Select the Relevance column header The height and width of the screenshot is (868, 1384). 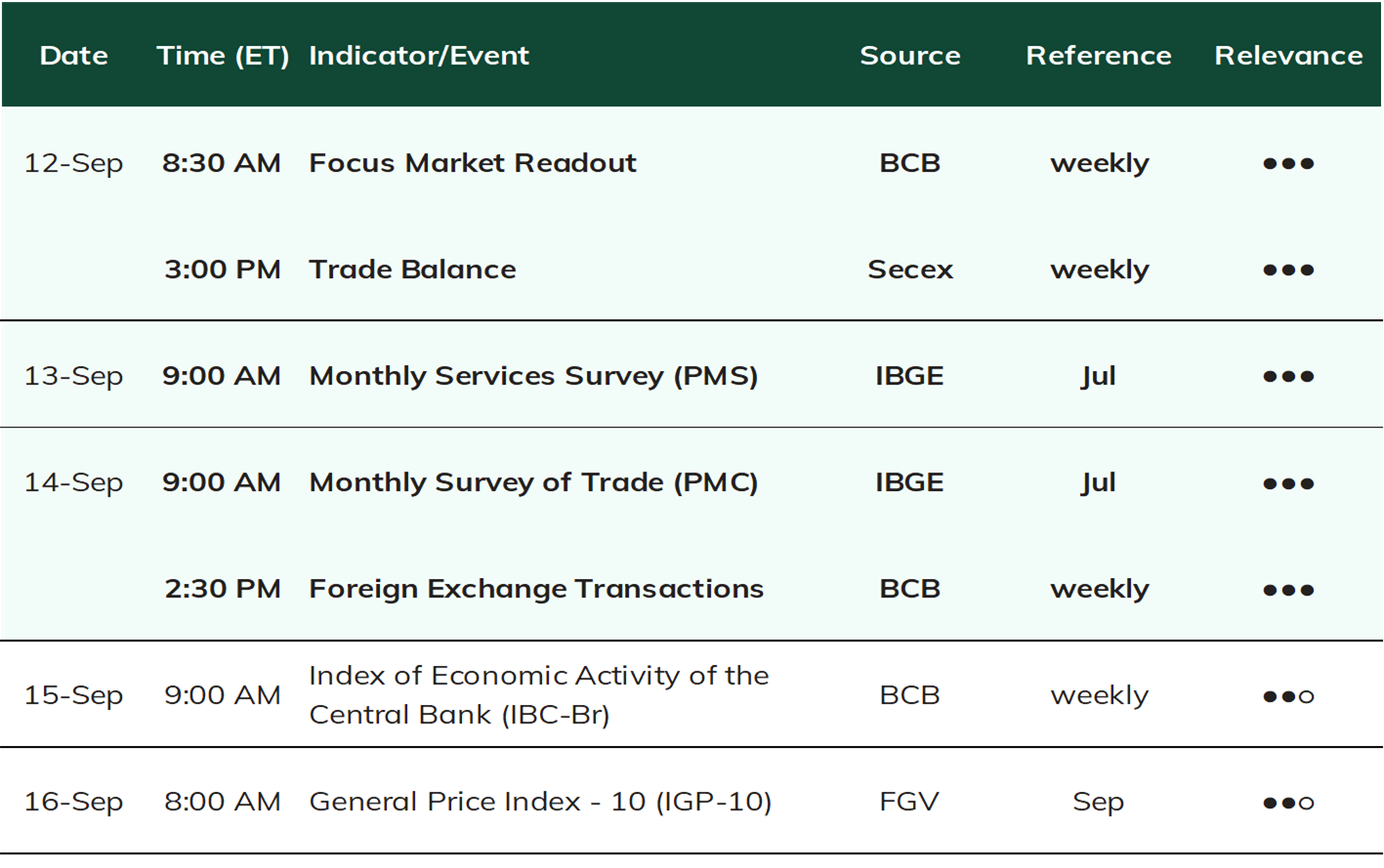[1288, 56]
